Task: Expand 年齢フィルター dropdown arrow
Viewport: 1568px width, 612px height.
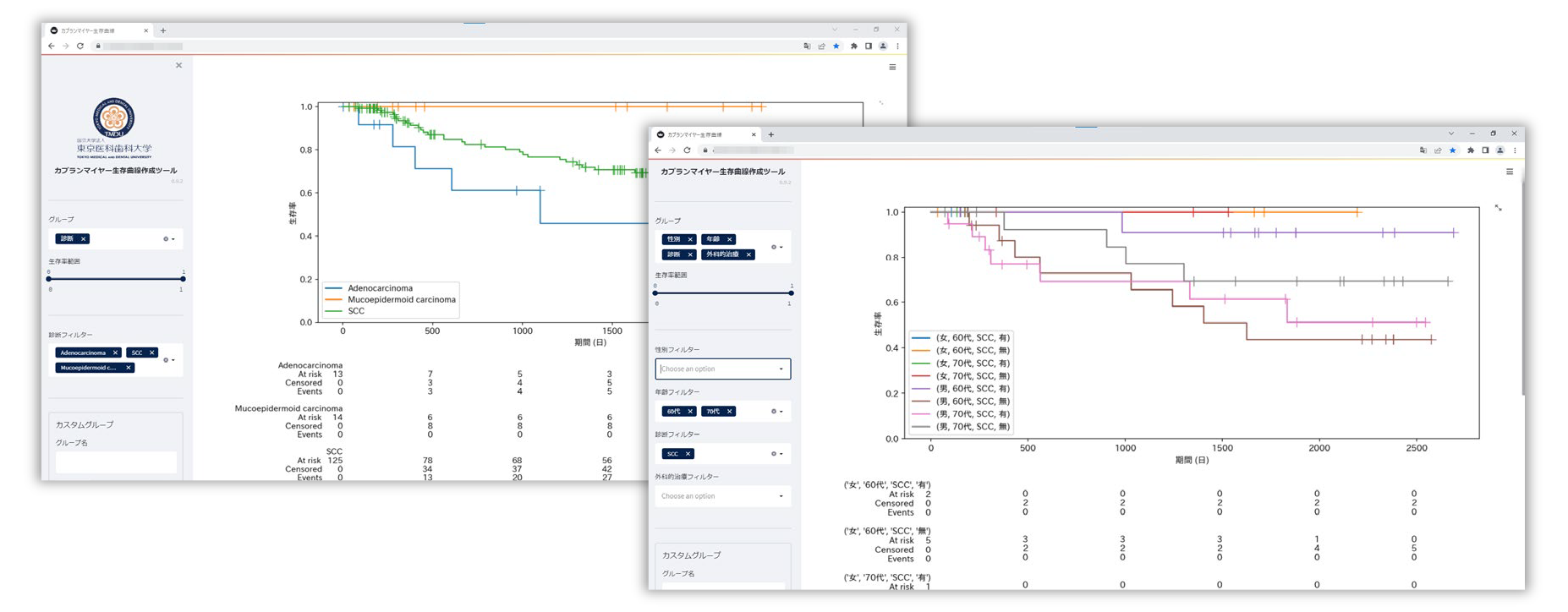Action: (781, 412)
